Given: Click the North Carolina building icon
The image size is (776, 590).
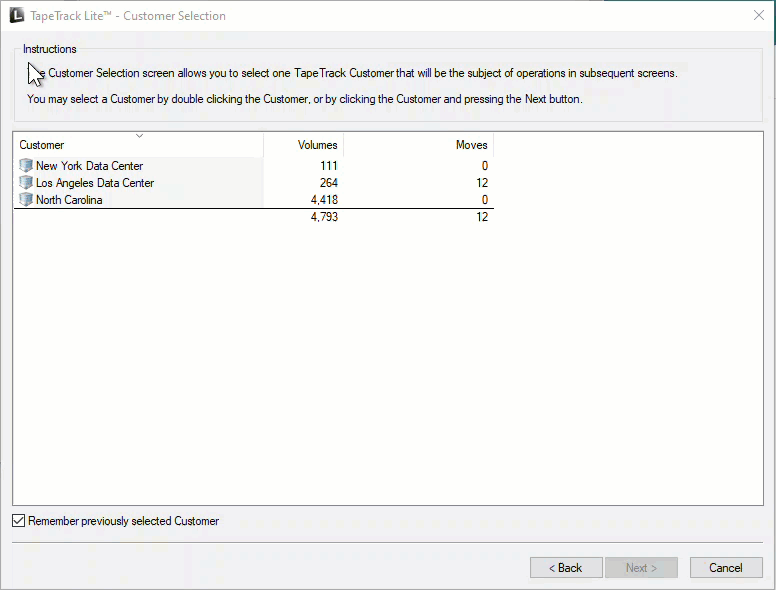Looking at the screenshot, I should point(26,199).
